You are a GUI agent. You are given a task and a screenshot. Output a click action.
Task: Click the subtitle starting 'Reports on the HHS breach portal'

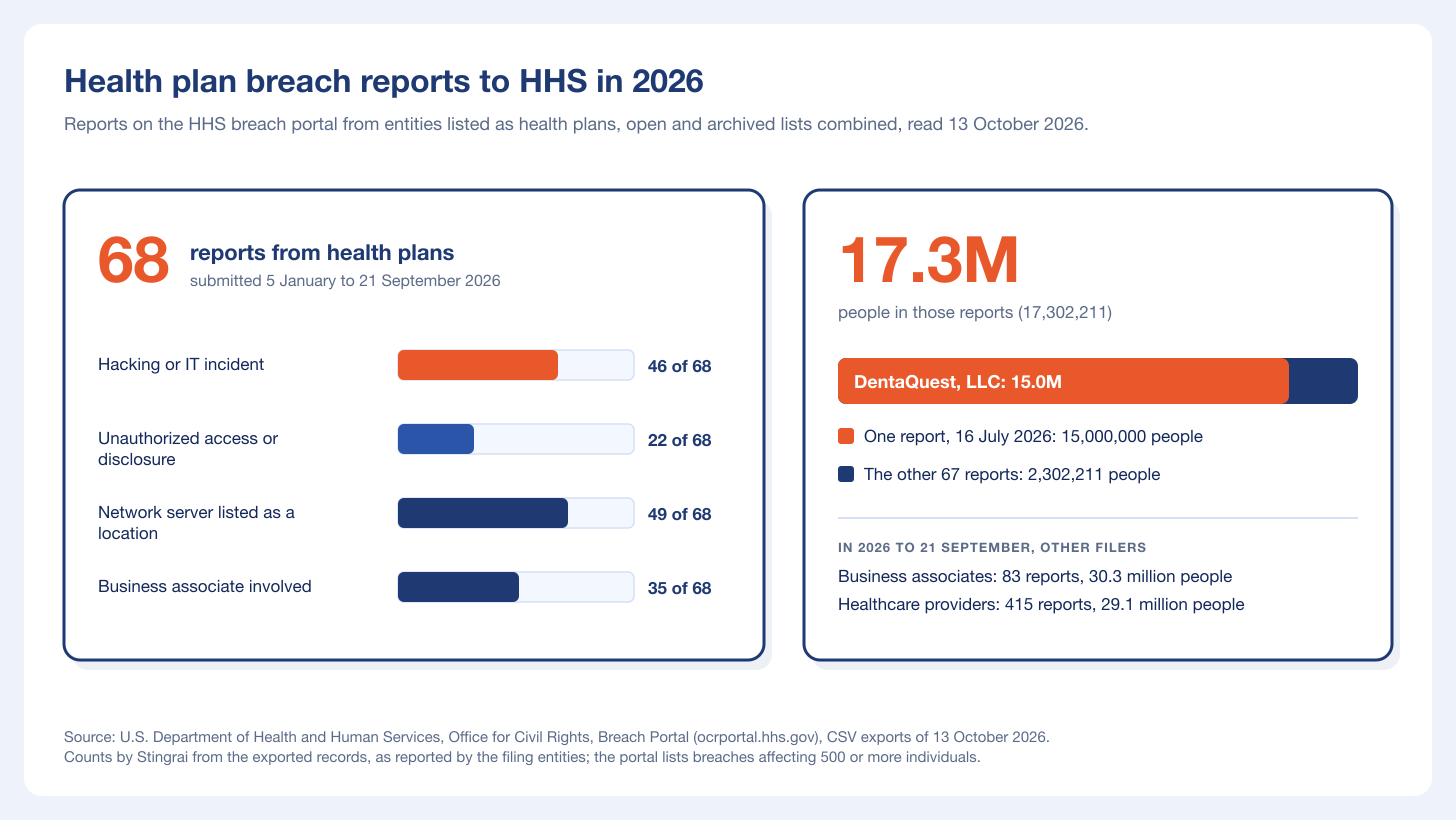(575, 126)
